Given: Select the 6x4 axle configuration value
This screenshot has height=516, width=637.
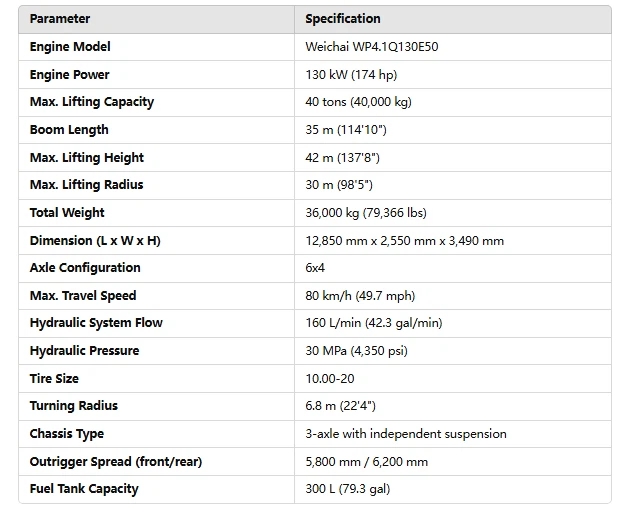Looking at the screenshot, I should tap(317, 268).
